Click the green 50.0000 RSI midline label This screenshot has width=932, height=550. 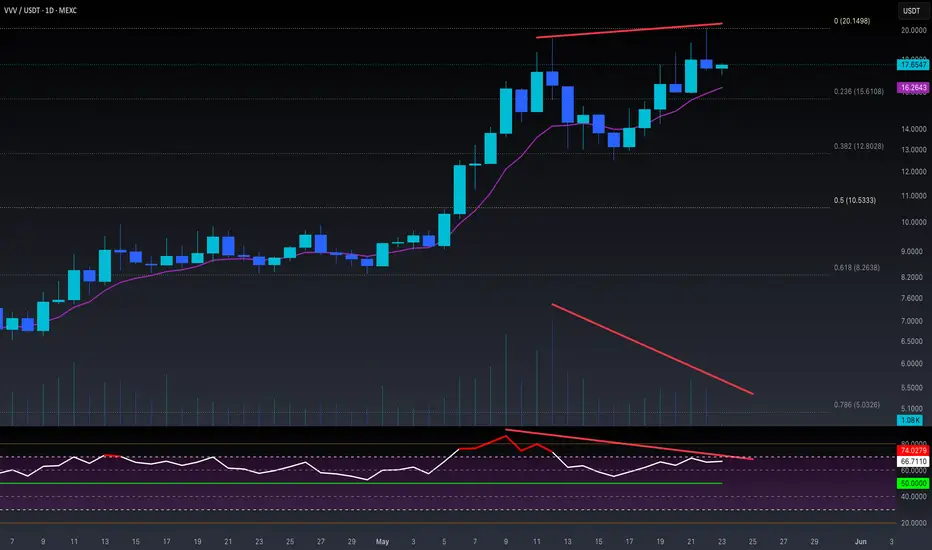[913, 483]
